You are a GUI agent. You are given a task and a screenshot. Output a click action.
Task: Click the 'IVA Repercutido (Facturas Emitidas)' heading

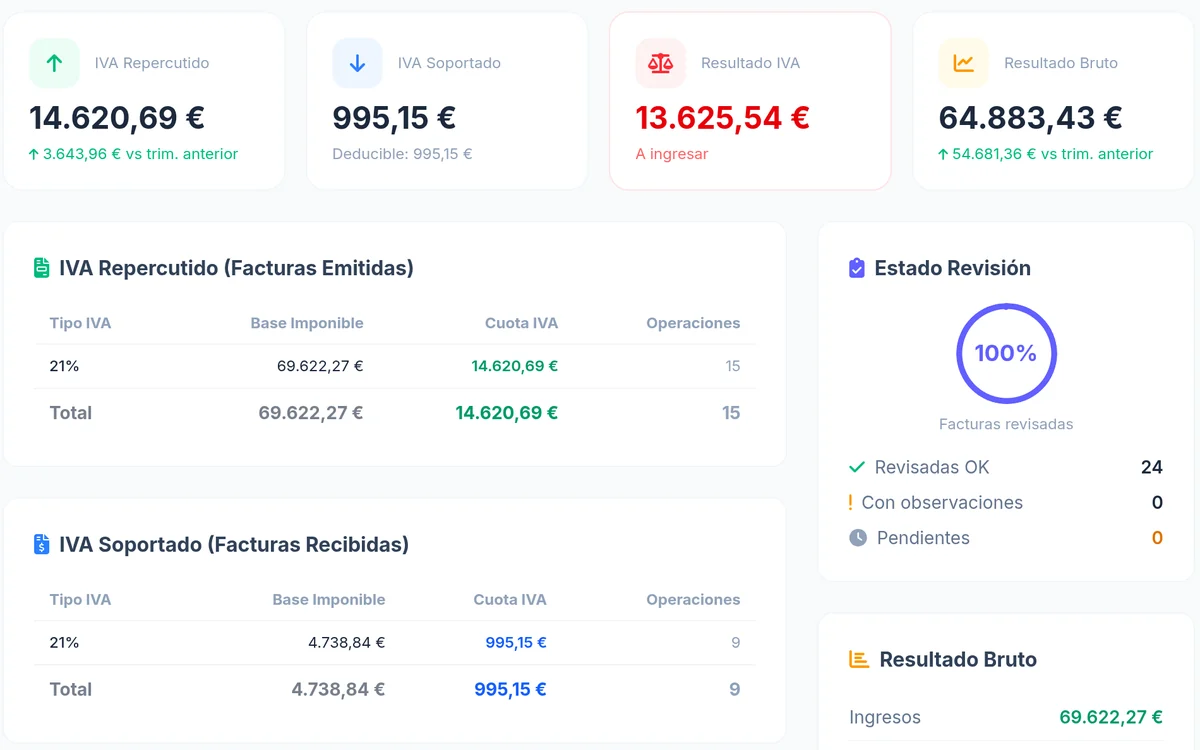[x=236, y=268]
